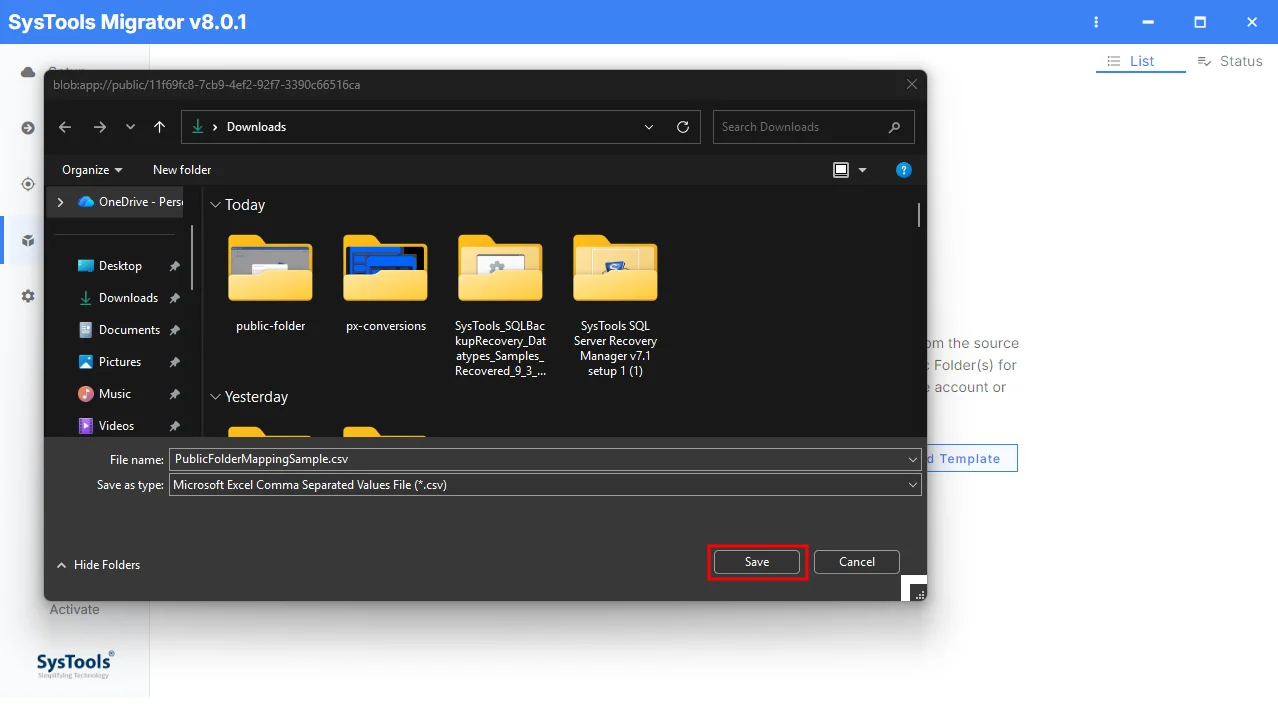Close the save dialog with X
The width and height of the screenshot is (1278, 715).
point(911,85)
